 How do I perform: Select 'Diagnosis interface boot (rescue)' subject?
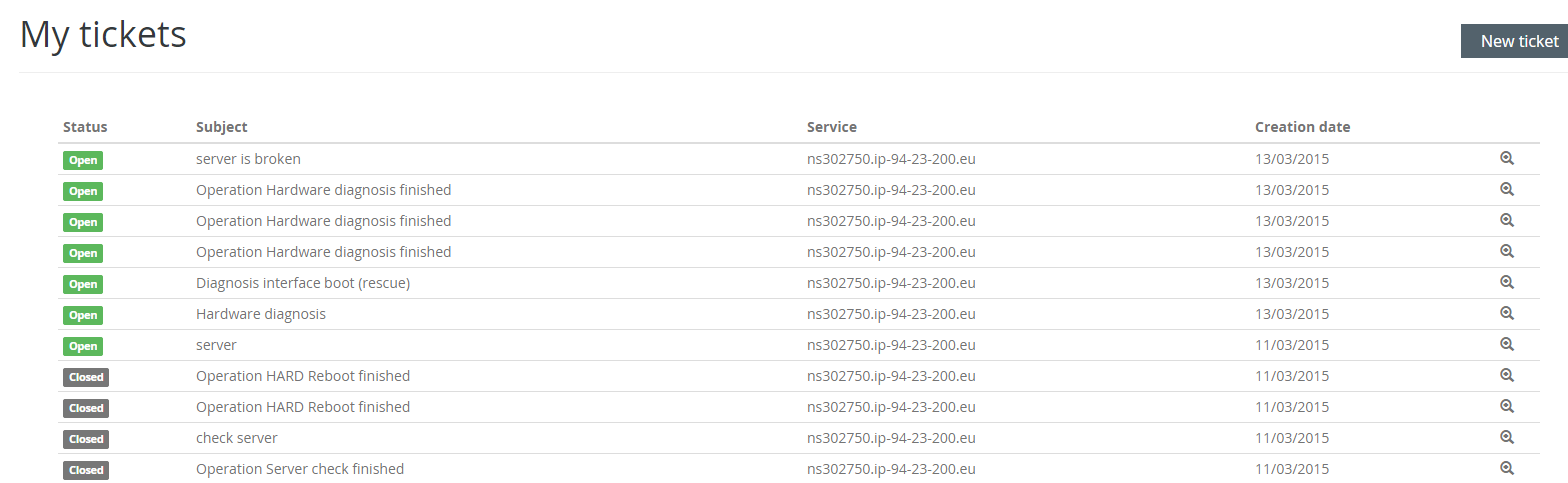coord(303,283)
